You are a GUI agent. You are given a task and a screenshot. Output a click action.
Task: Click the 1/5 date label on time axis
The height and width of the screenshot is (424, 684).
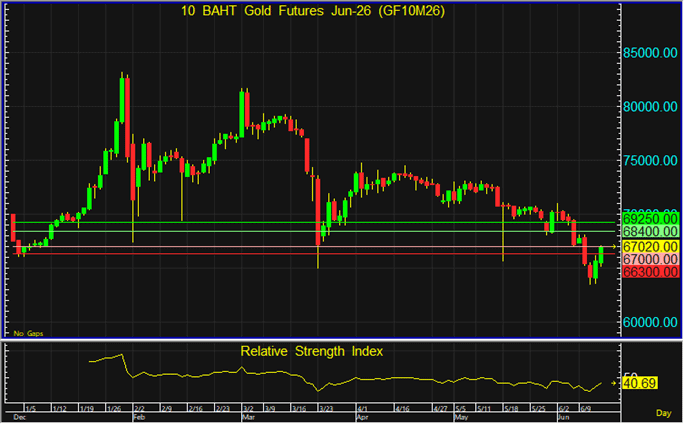(x=30, y=409)
